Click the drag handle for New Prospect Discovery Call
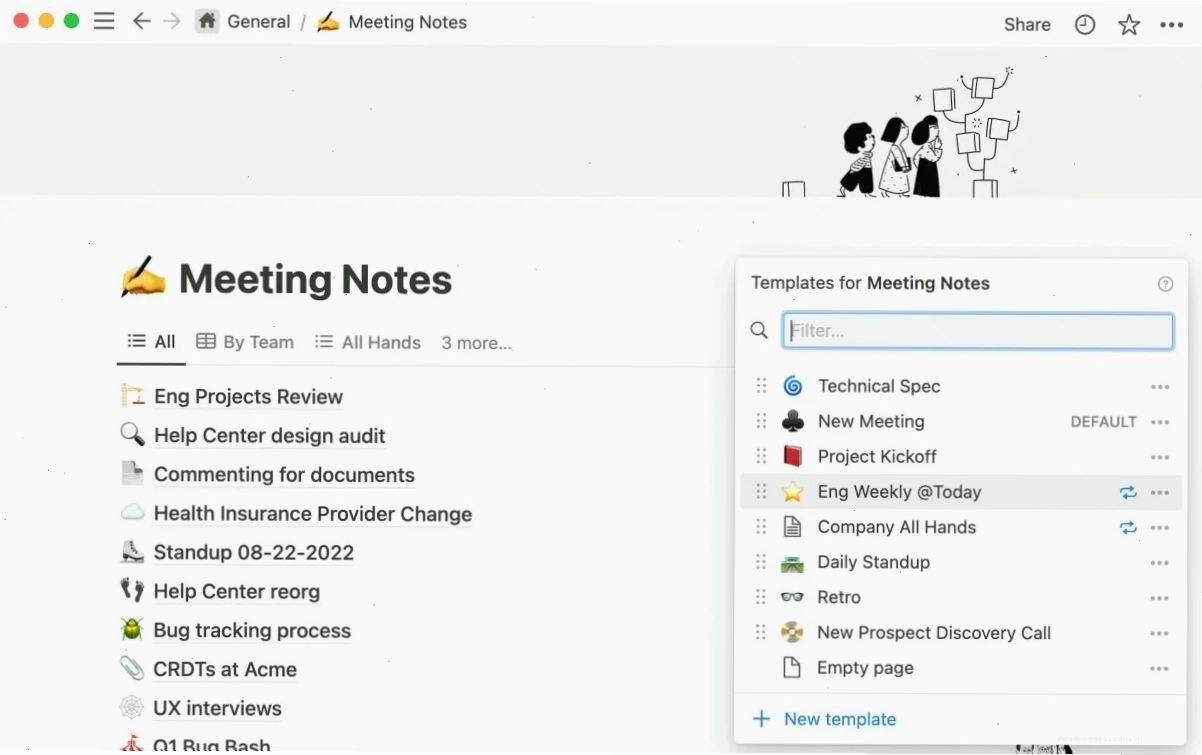This screenshot has width=1202, height=755. (761, 632)
